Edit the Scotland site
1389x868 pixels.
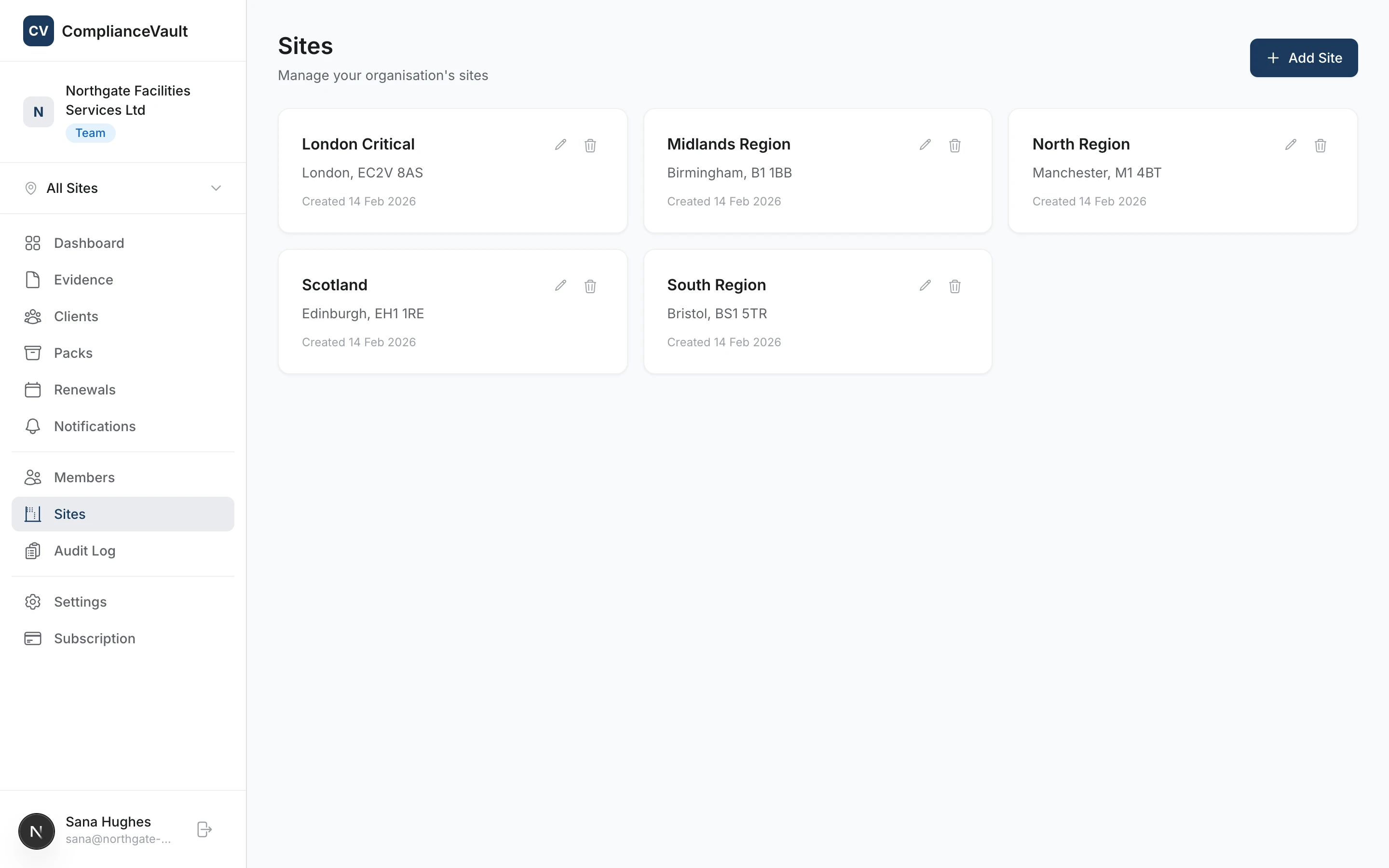pyautogui.click(x=561, y=285)
